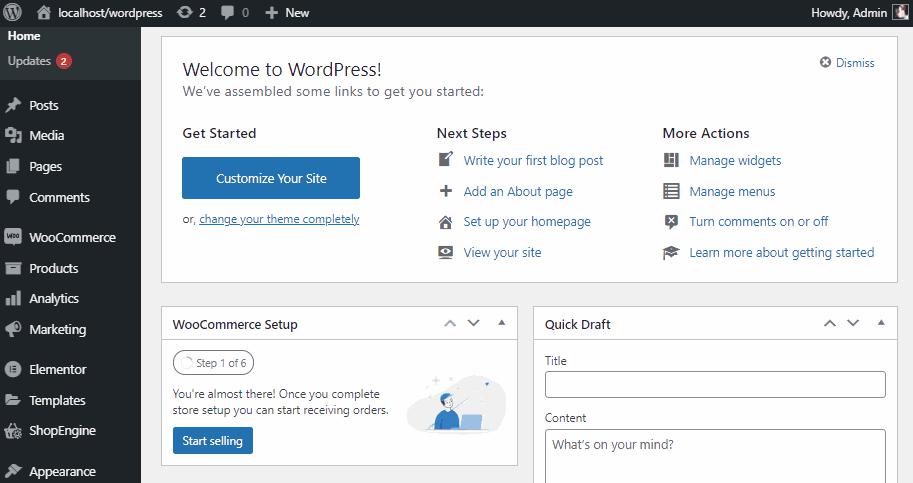
Task: Click the icon beside Turn comments on or off
Action: click(x=671, y=222)
